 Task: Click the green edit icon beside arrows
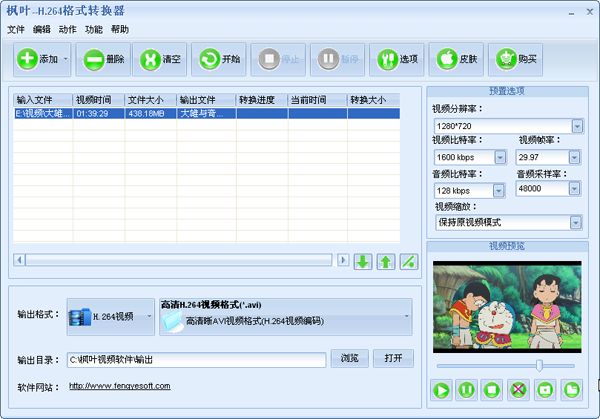[409, 262]
